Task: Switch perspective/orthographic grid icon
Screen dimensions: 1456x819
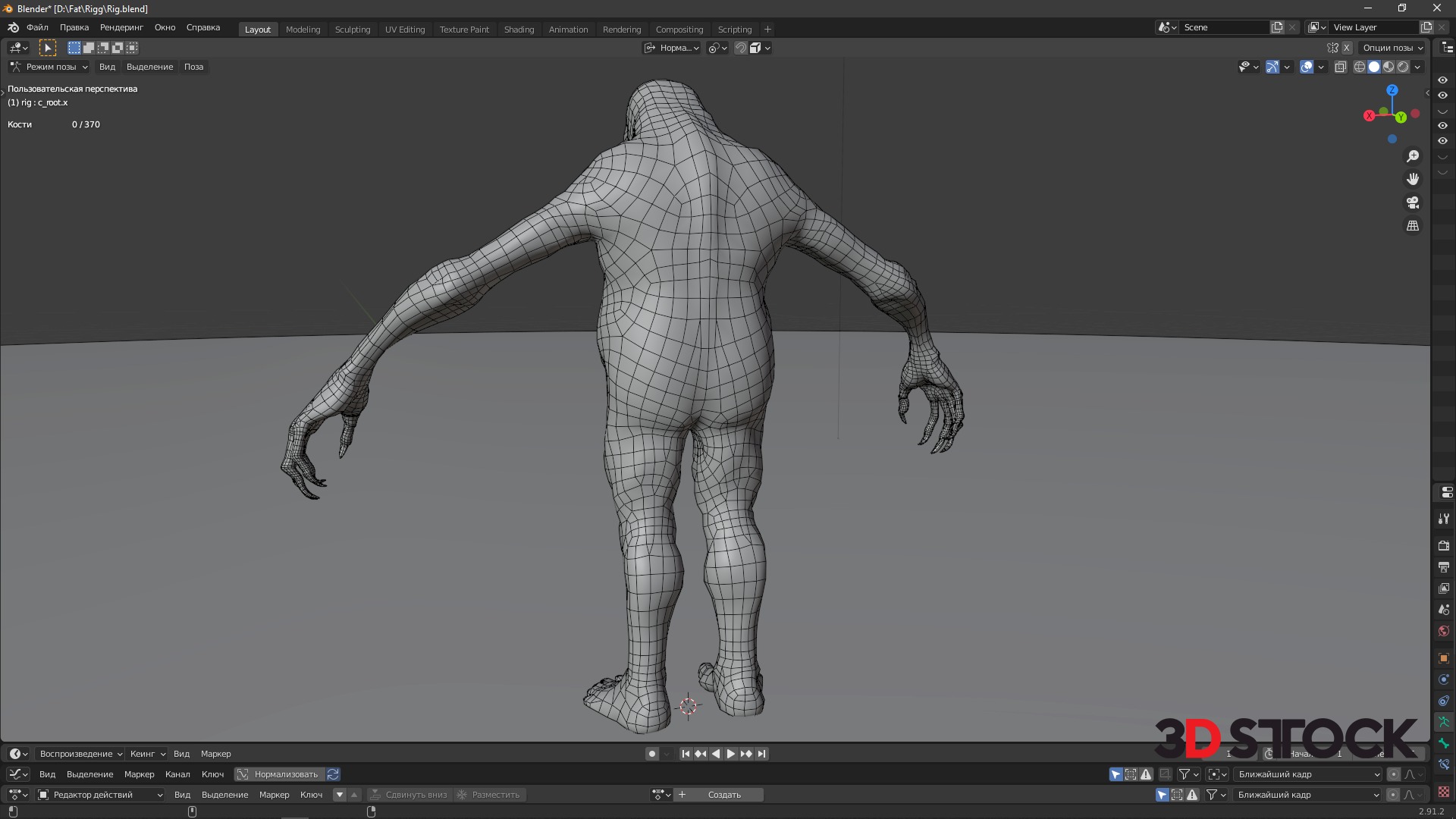Action: click(1413, 226)
